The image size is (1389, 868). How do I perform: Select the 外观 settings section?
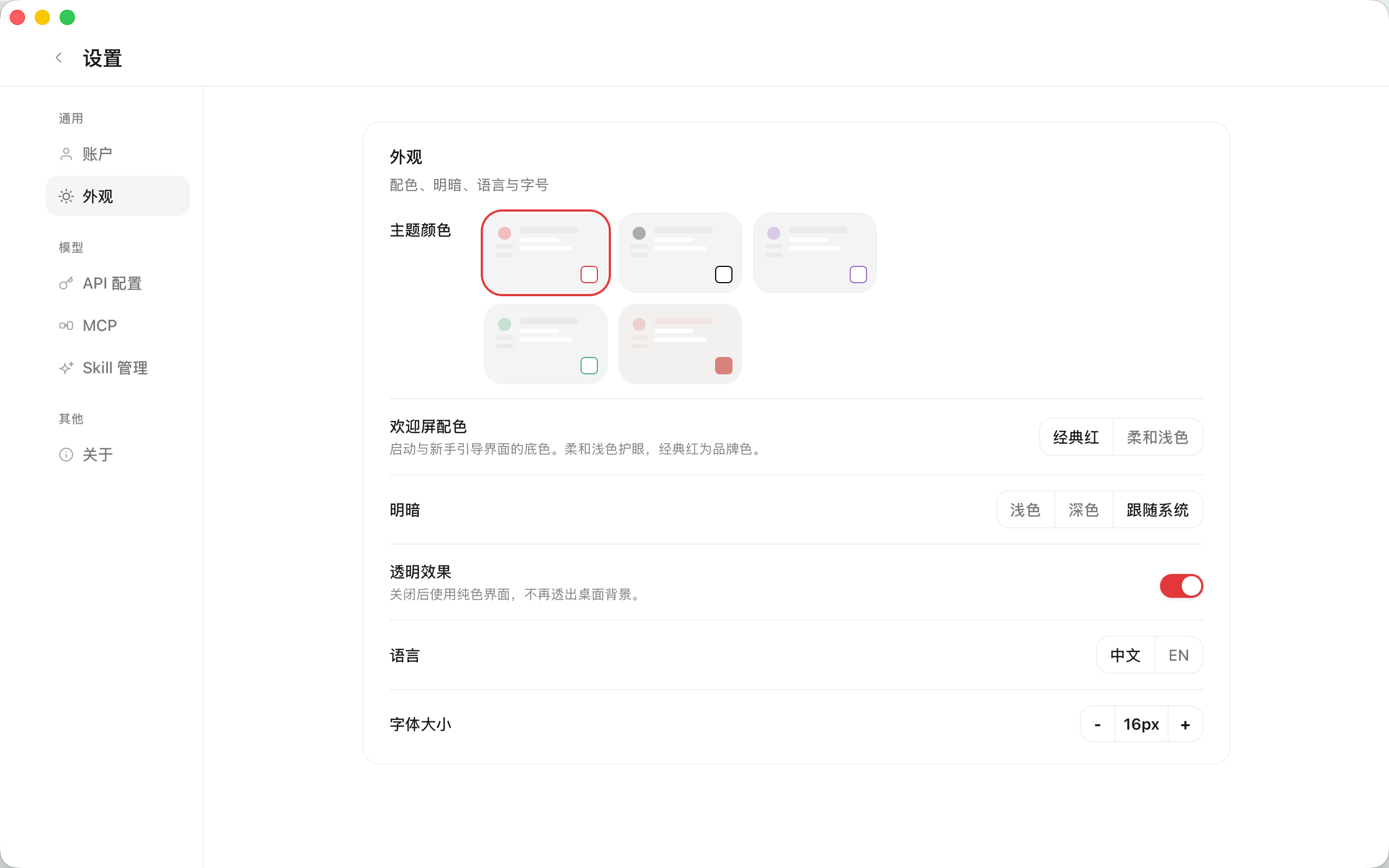118,196
